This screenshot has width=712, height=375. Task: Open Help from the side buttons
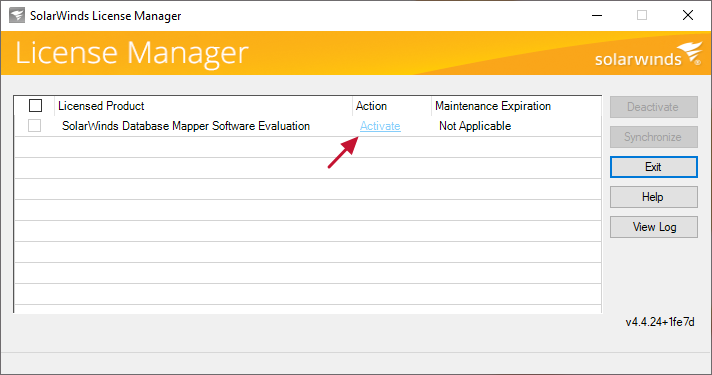[653, 197]
